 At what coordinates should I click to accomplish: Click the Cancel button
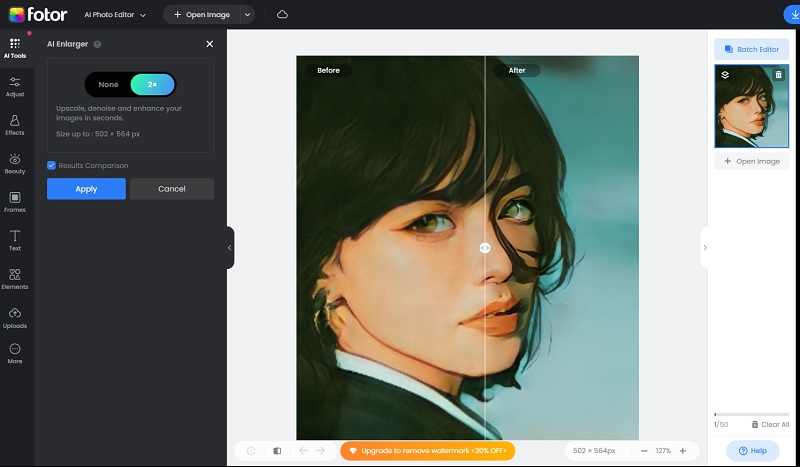[172, 189]
